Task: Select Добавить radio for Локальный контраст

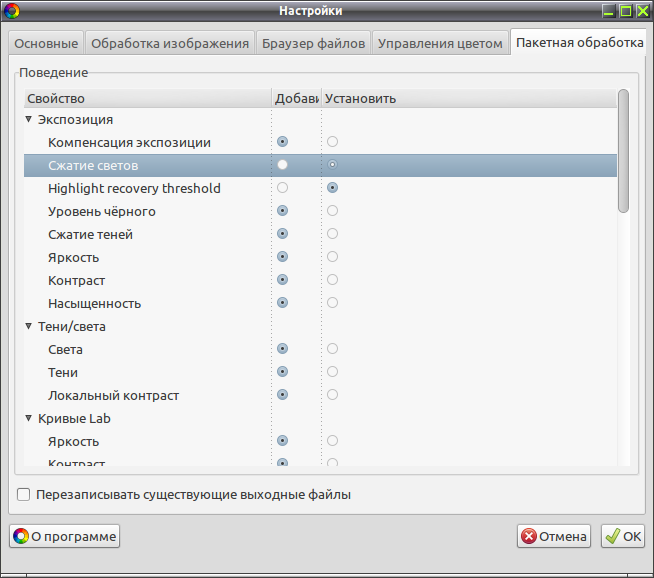Action: tap(282, 395)
